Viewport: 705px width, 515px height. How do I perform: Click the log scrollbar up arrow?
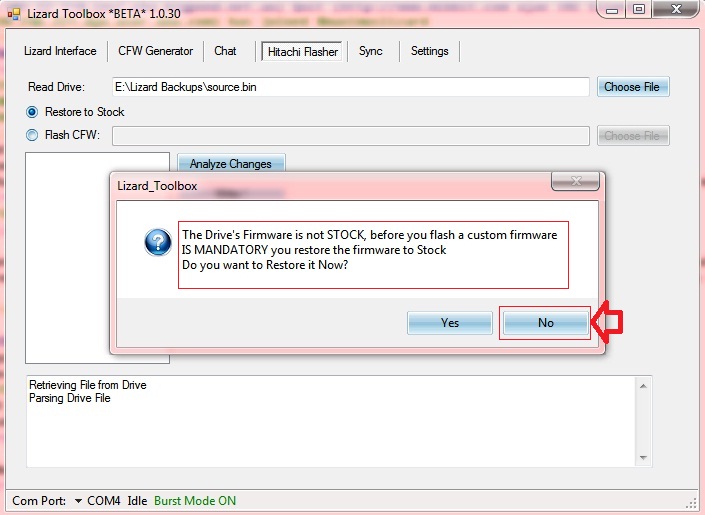pos(643,386)
